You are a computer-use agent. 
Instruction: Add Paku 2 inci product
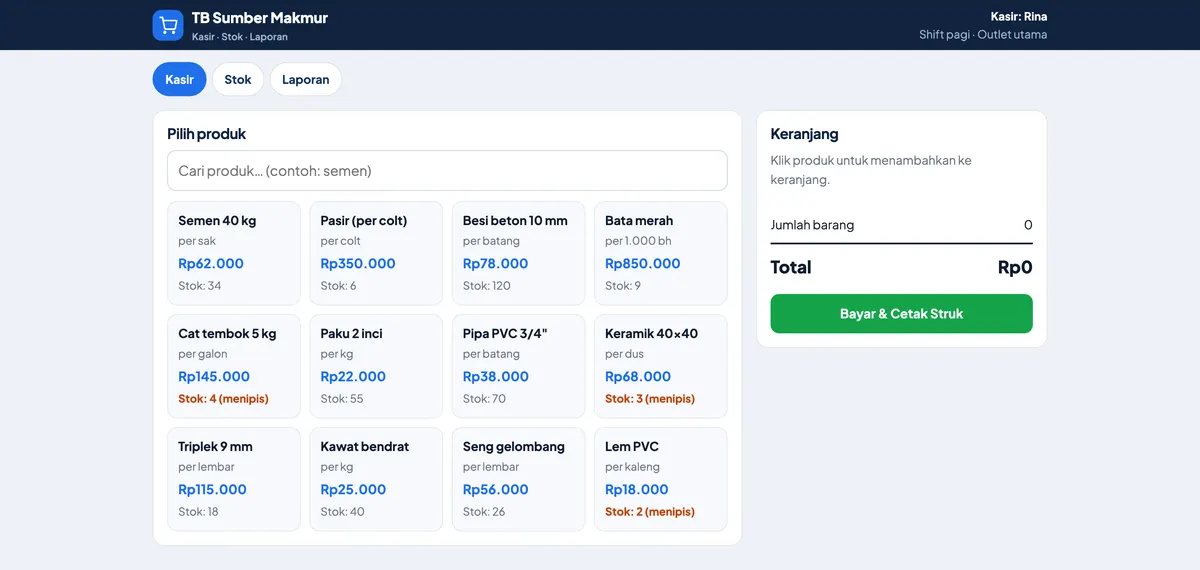coord(376,366)
